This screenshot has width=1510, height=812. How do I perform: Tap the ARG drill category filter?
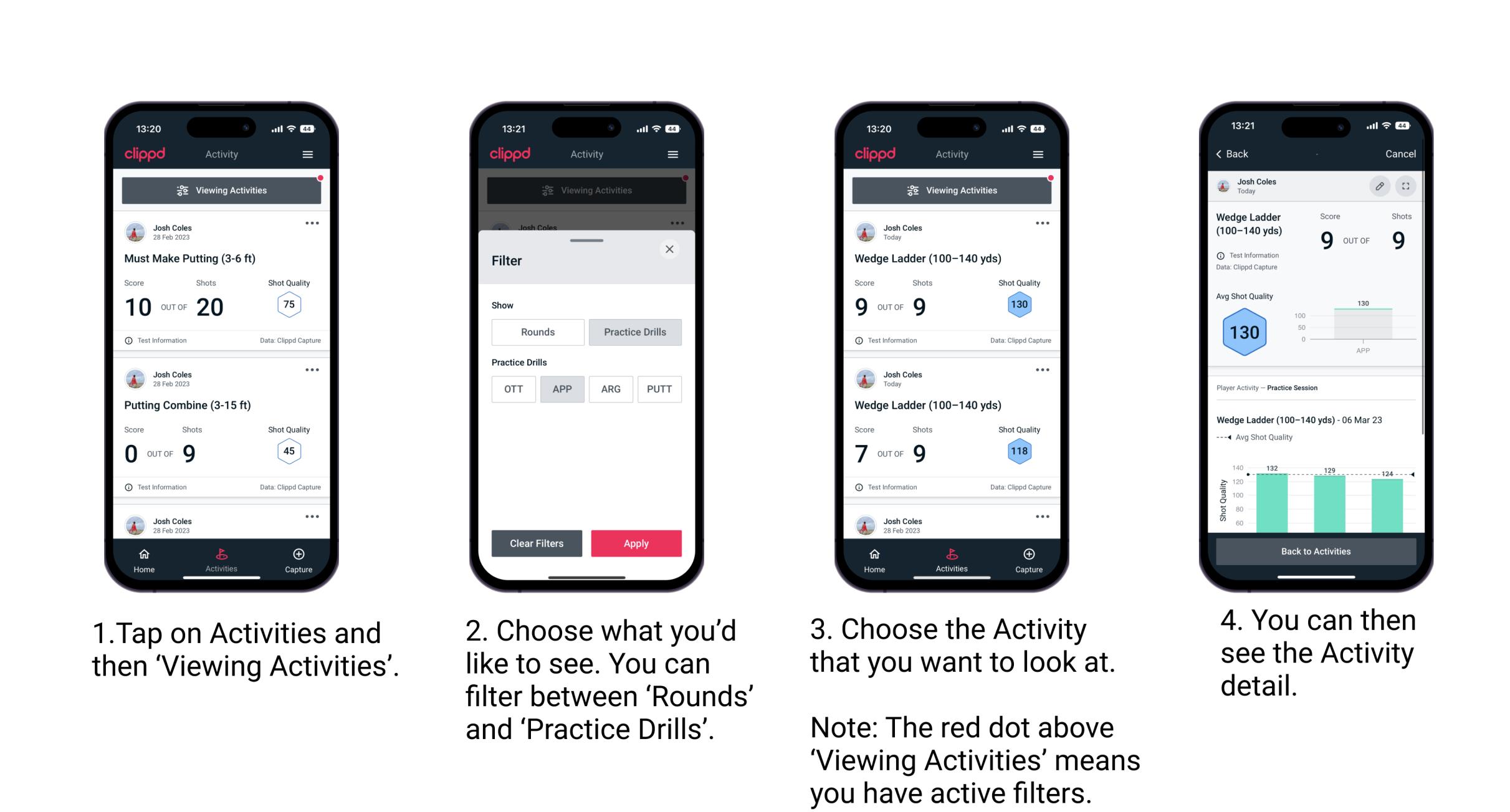pyautogui.click(x=610, y=388)
